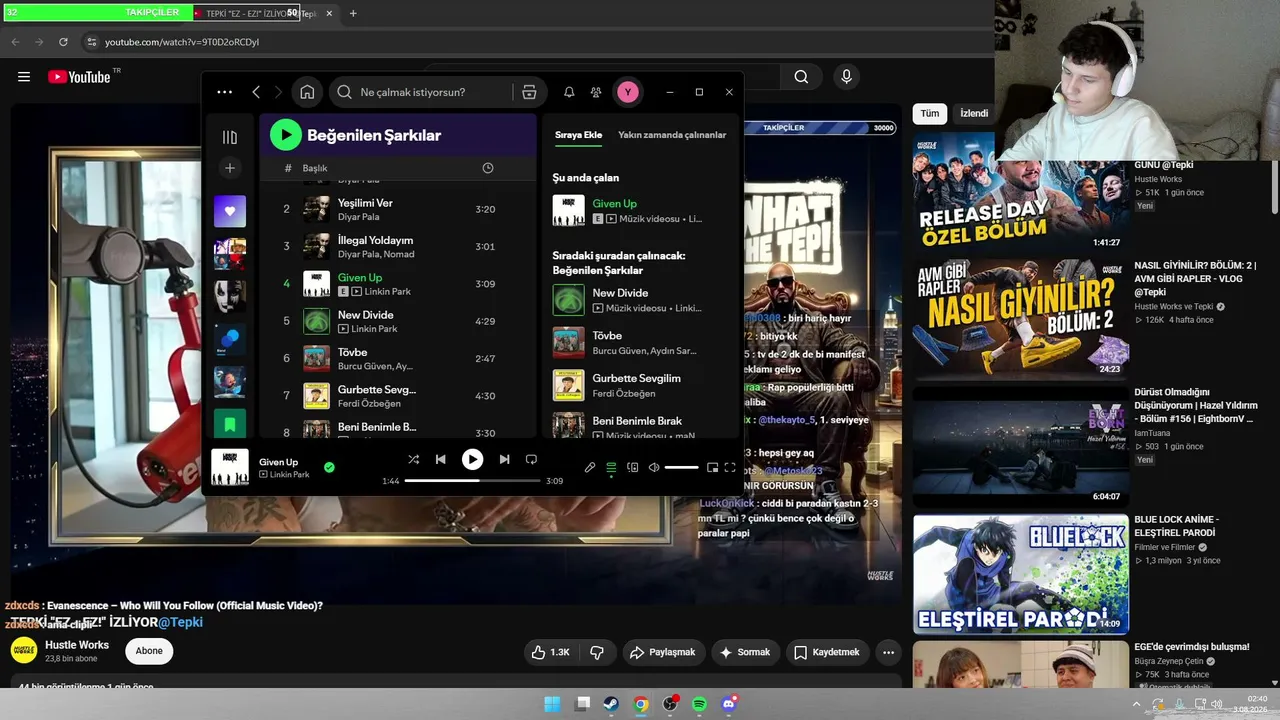Adjust the Spotify volume slider
The width and height of the screenshot is (1280, 720).
(681, 467)
